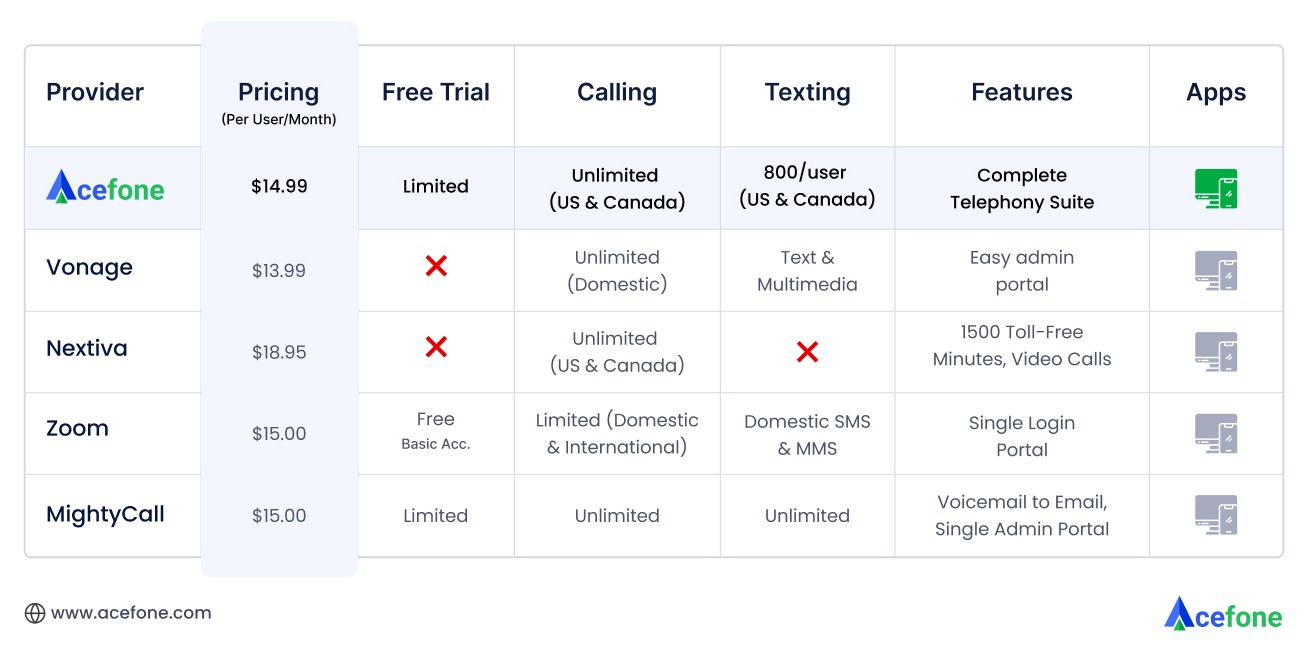Click the red X in Nextiva Free Trial
The image size is (1306, 655).
click(436, 347)
